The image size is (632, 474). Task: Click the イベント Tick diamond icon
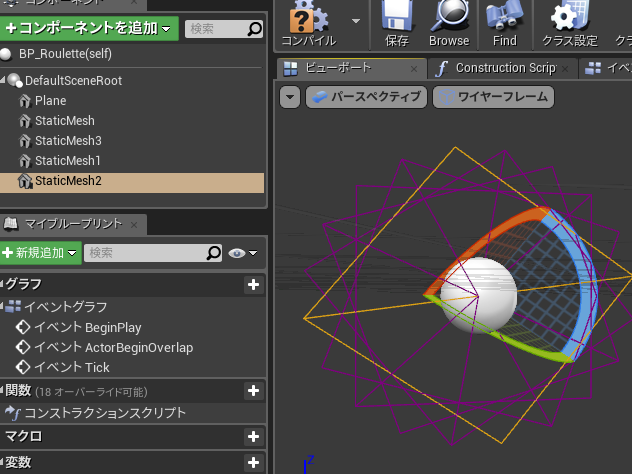click(x=23, y=367)
